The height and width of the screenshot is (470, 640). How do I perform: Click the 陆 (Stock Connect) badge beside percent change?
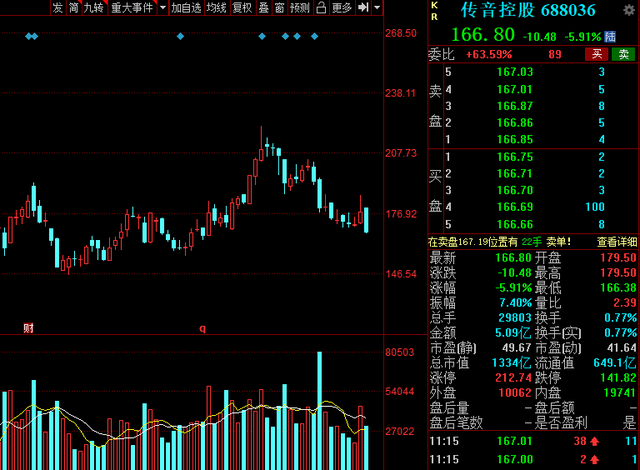click(x=610, y=37)
